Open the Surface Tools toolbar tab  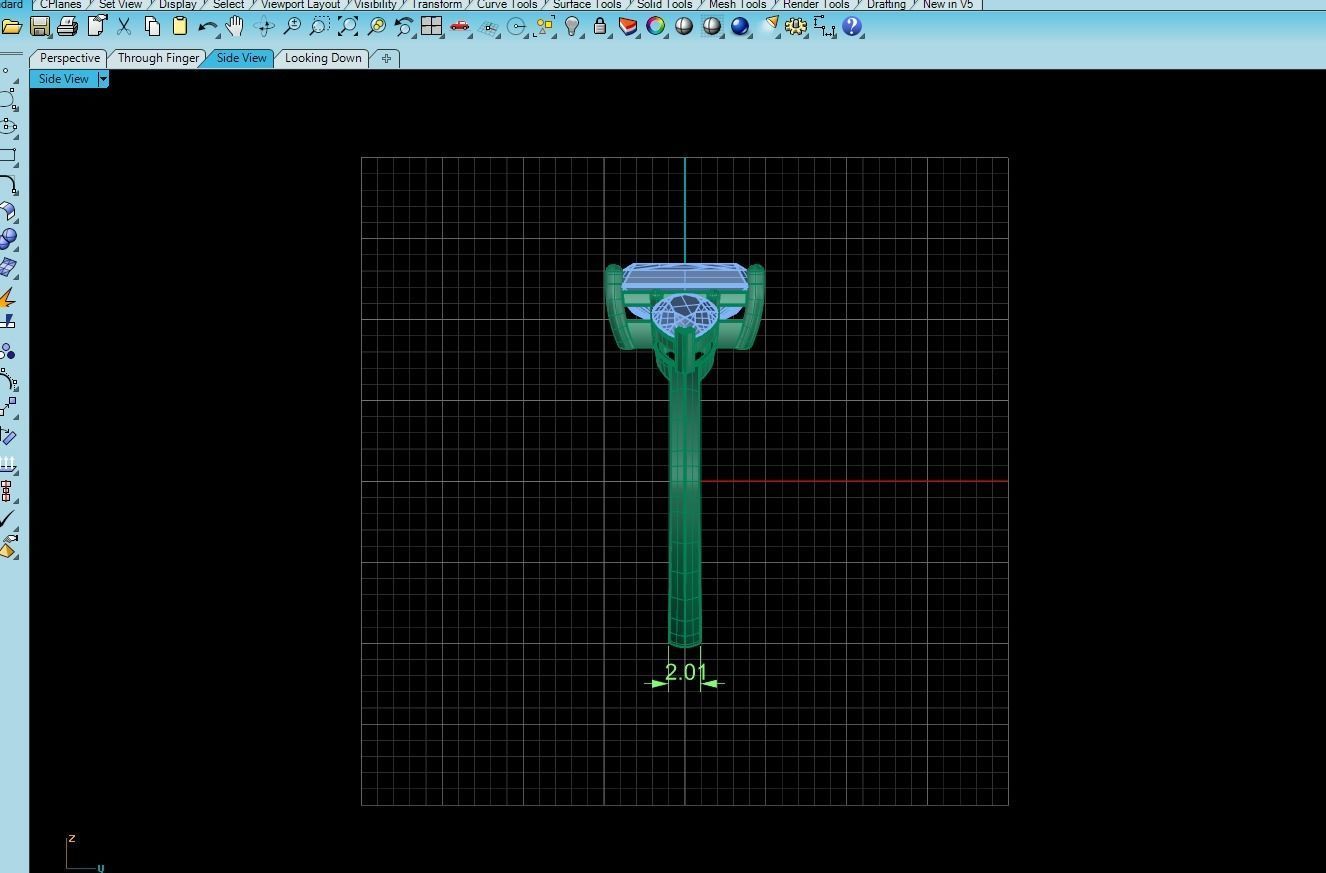click(x=587, y=4)
